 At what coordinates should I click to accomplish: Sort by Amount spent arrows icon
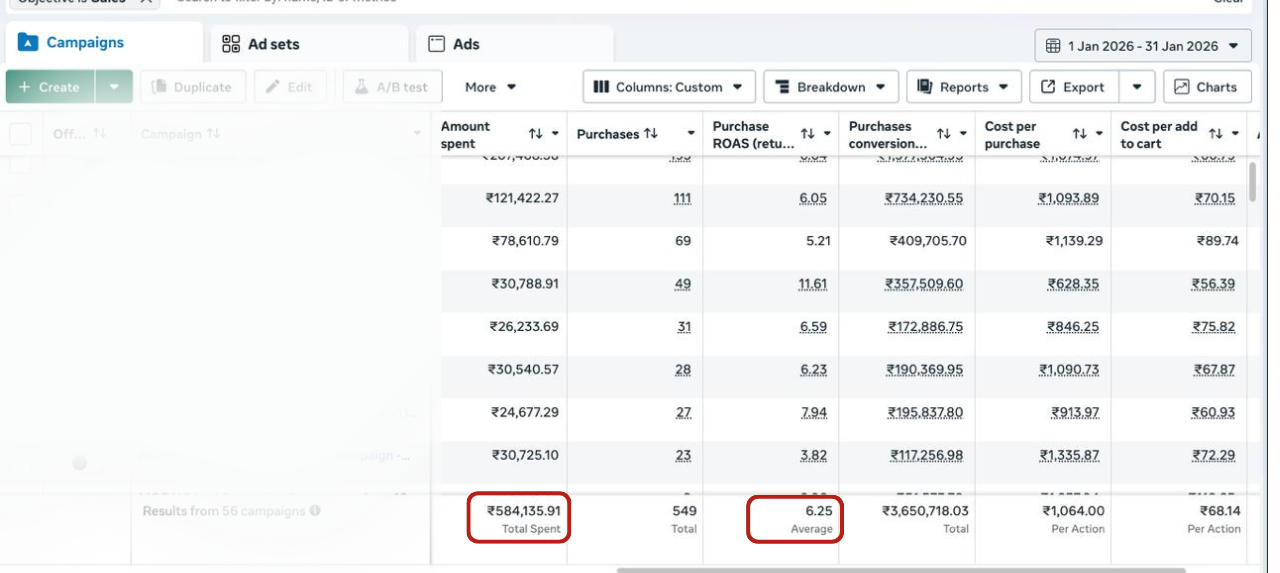[x=535, y=134]
